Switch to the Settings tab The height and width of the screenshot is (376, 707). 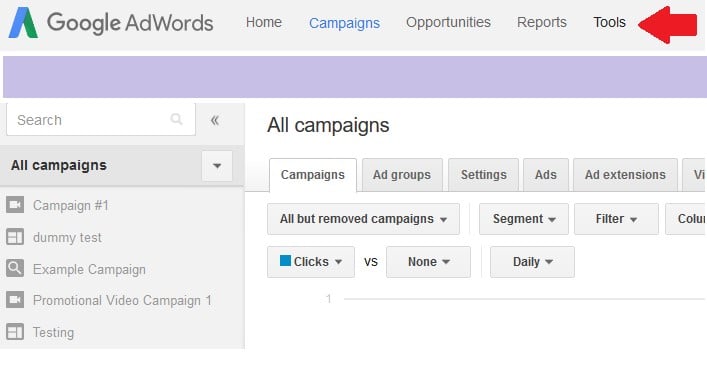(483, 175)
